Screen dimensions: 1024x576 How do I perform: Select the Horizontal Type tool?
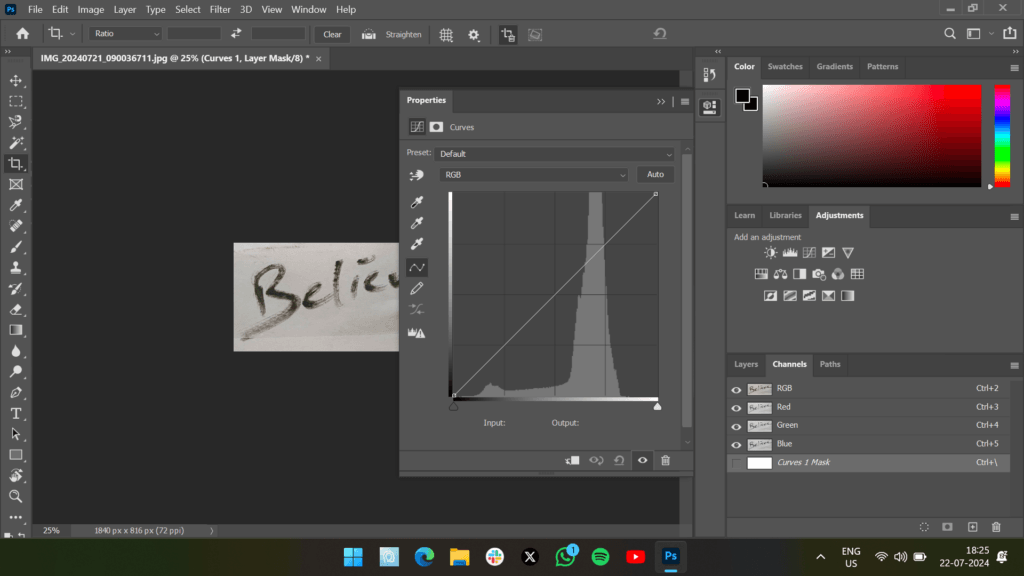coord(16,413)
